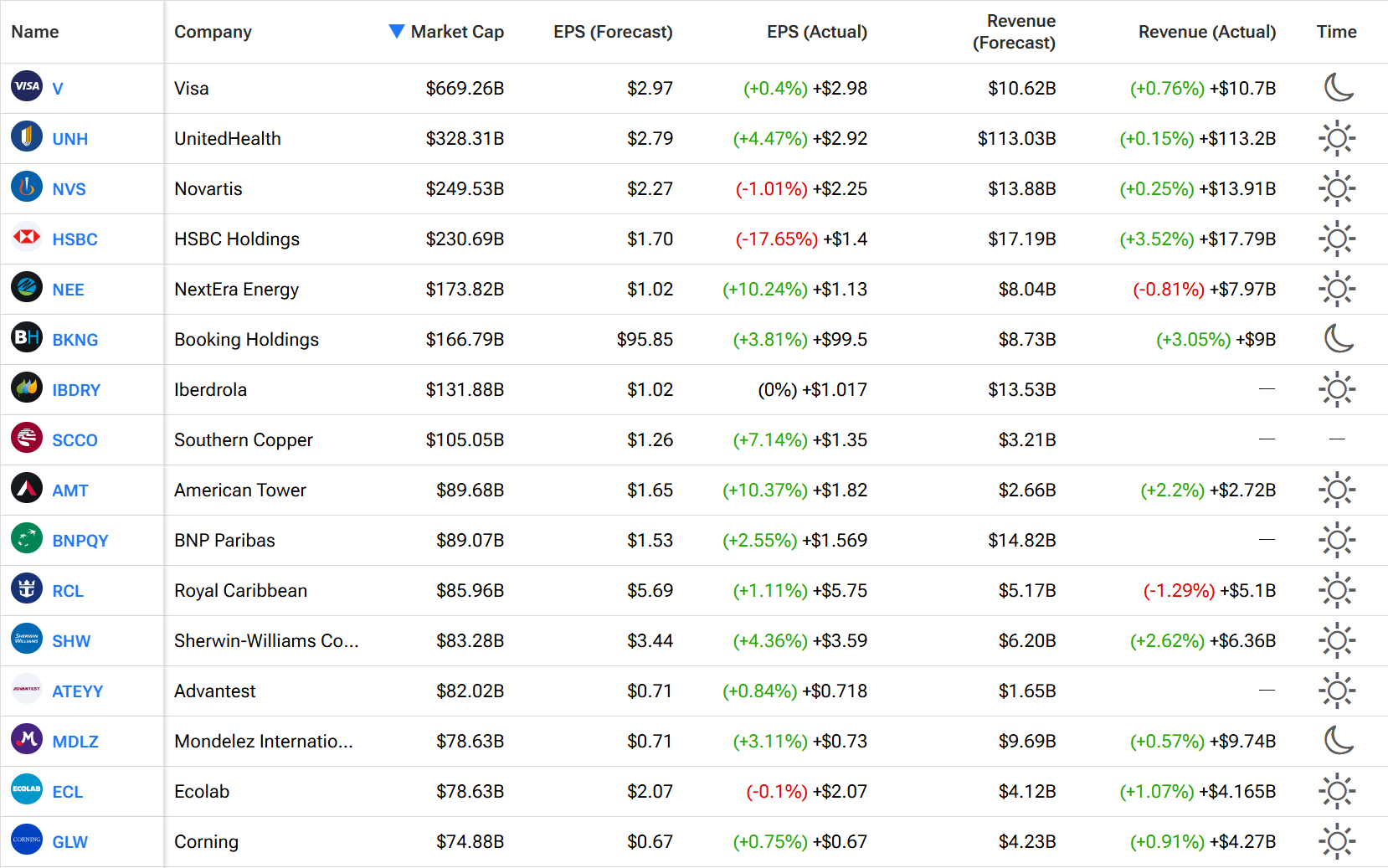Click the Royal Caribbean logo icon

tap(27, 588)
